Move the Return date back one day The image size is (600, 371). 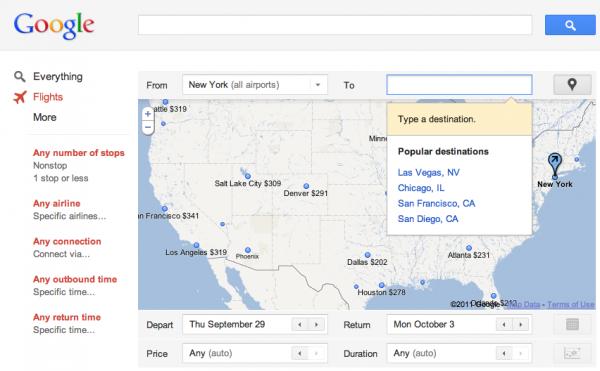504,325
